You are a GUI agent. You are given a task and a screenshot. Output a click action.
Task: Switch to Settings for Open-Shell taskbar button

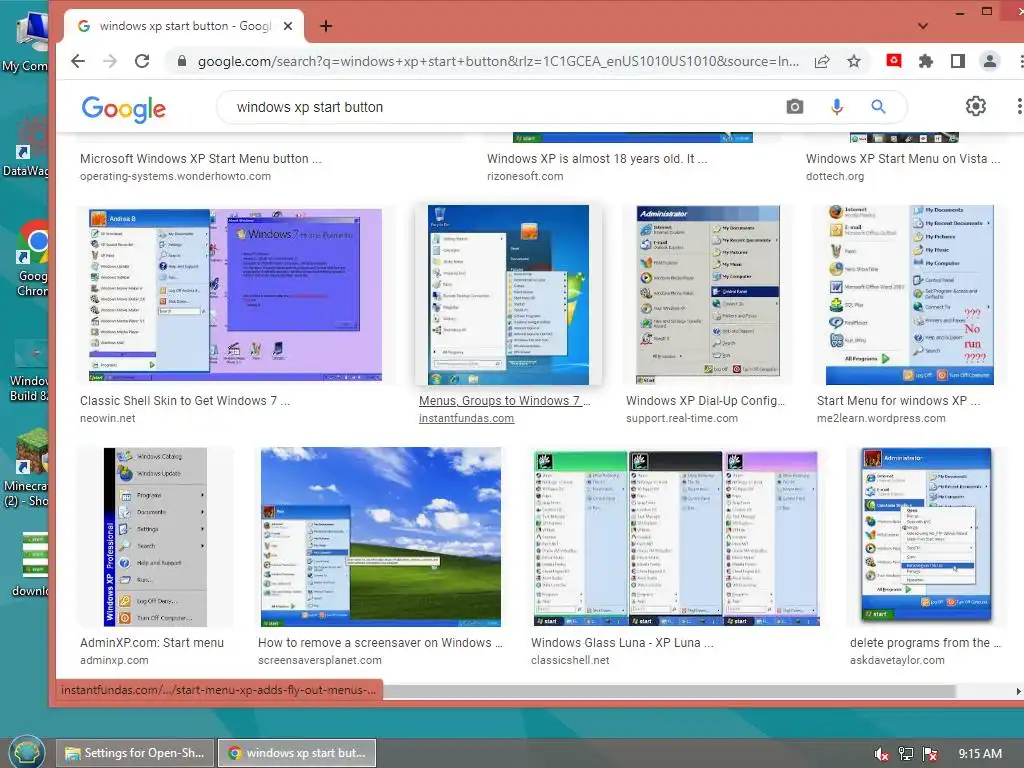(x=135, y=753)
